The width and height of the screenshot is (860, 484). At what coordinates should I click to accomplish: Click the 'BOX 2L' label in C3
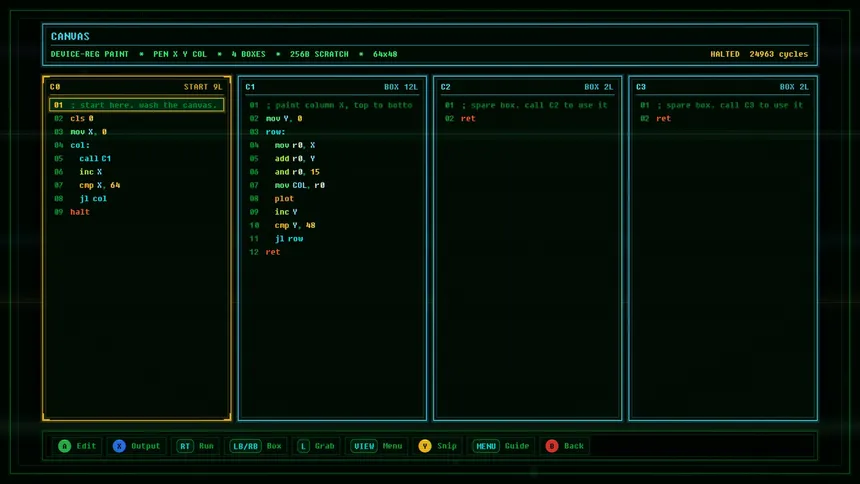point(794,87)
